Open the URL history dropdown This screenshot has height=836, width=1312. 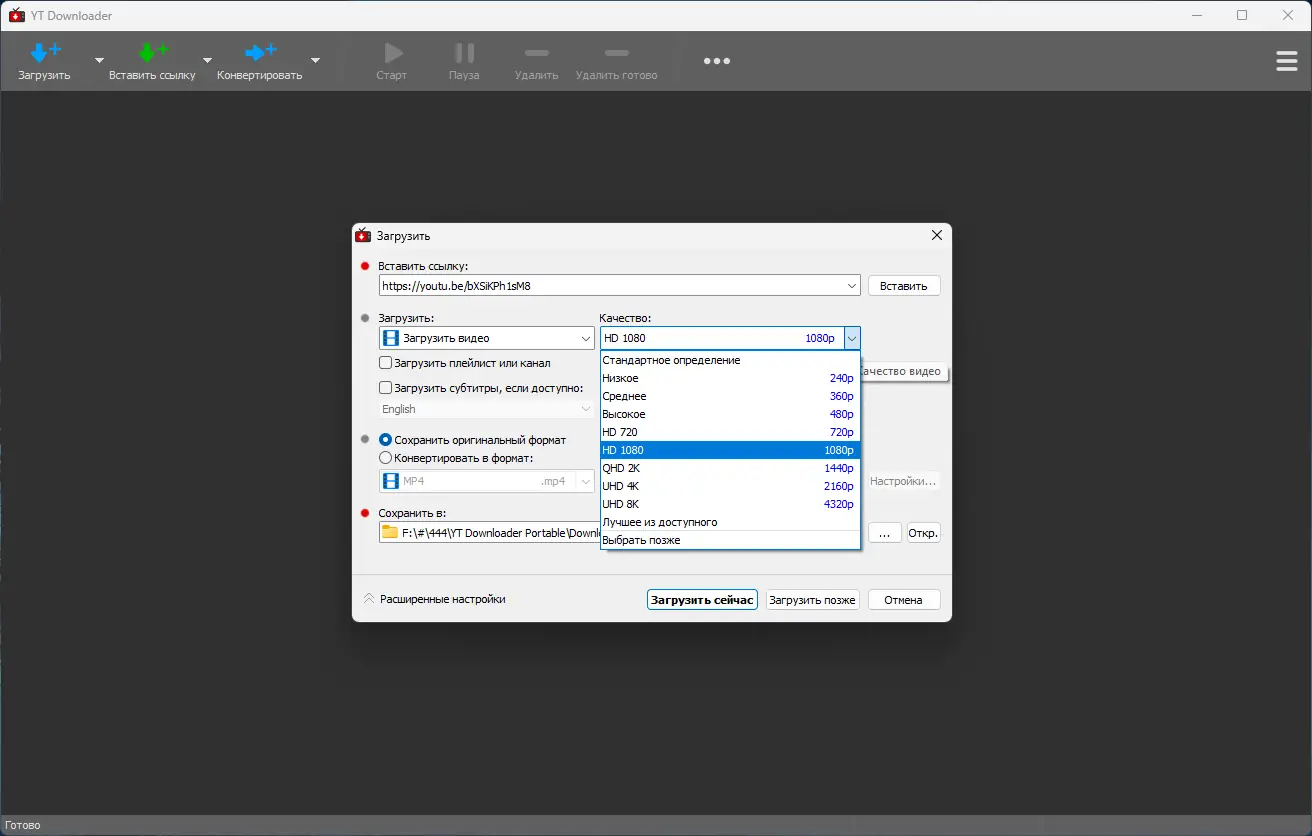[x=852, y=286]
